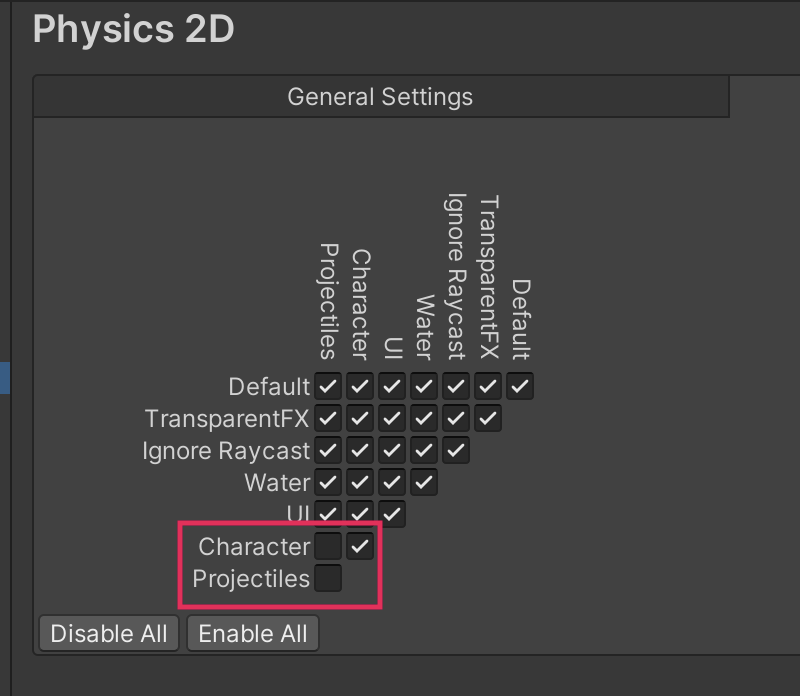Toggle UI versus Projectiles collision checkbox

328,514
